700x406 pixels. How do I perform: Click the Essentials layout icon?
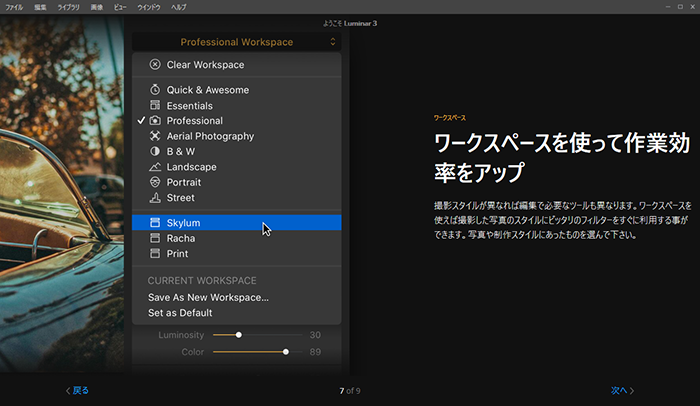pos(155,105)
